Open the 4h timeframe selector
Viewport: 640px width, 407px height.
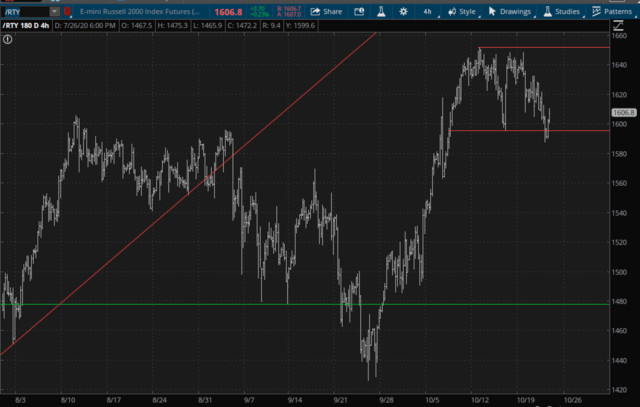(x=427, y=11)
